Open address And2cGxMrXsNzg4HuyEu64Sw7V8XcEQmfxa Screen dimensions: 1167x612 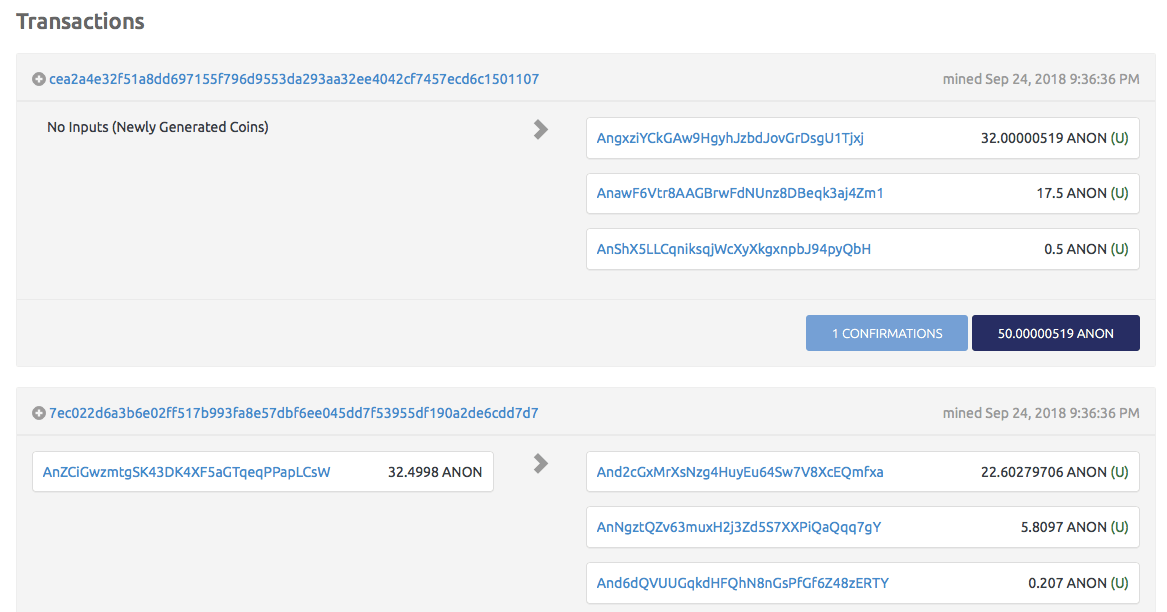click(740, 472)
